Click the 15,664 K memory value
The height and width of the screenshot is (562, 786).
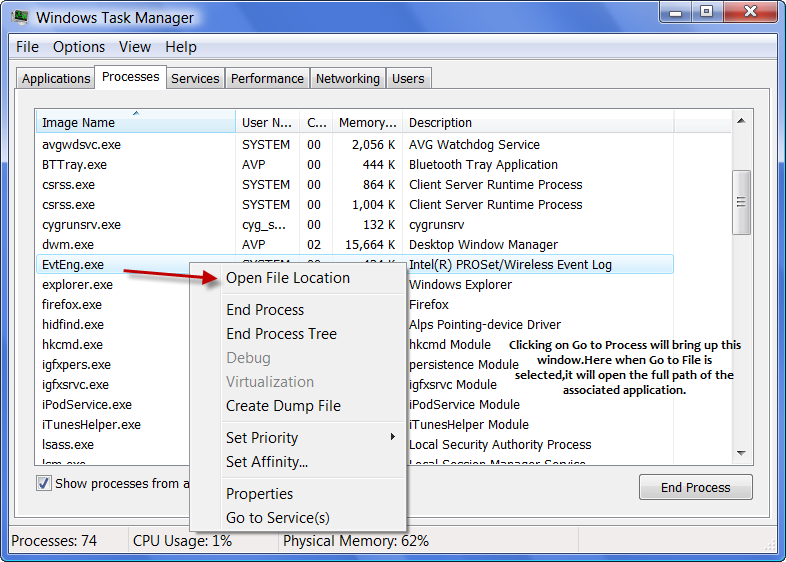pos(370,245)
